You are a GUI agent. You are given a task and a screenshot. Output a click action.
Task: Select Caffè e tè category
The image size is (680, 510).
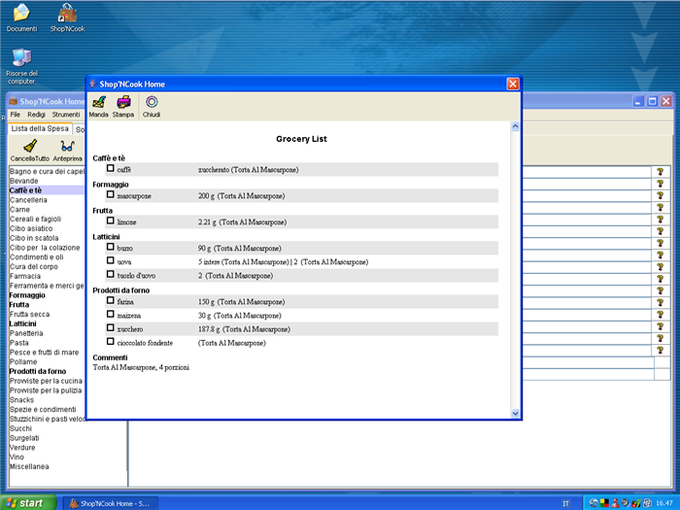pyautogui.click(x=26, y=190)
